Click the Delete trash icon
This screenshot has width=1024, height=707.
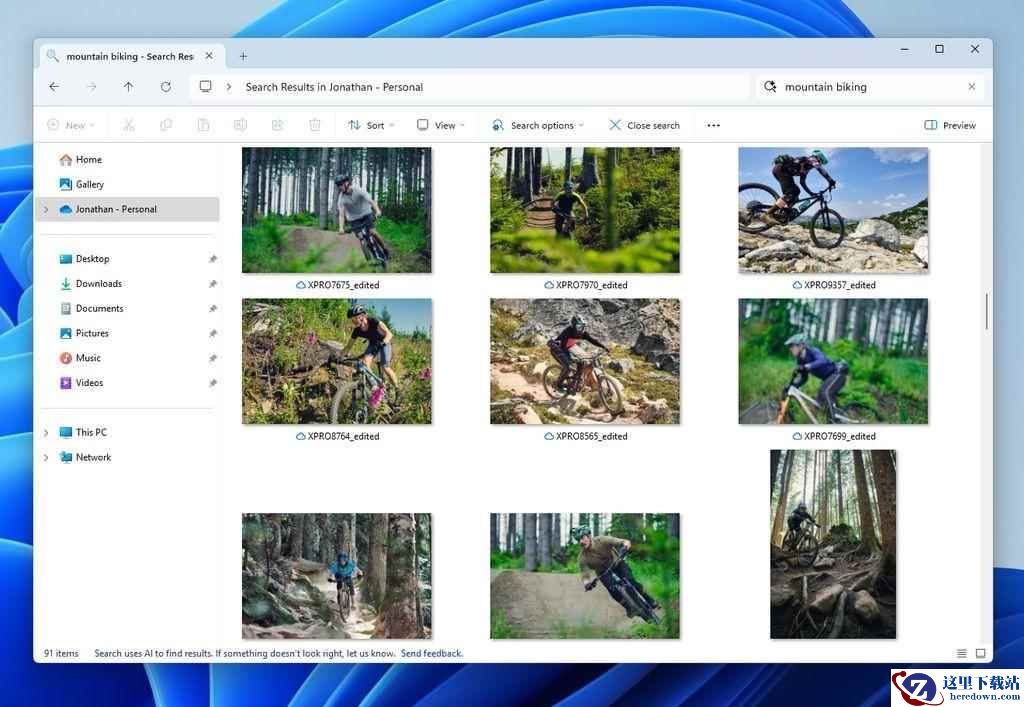(x=315, y=125)
